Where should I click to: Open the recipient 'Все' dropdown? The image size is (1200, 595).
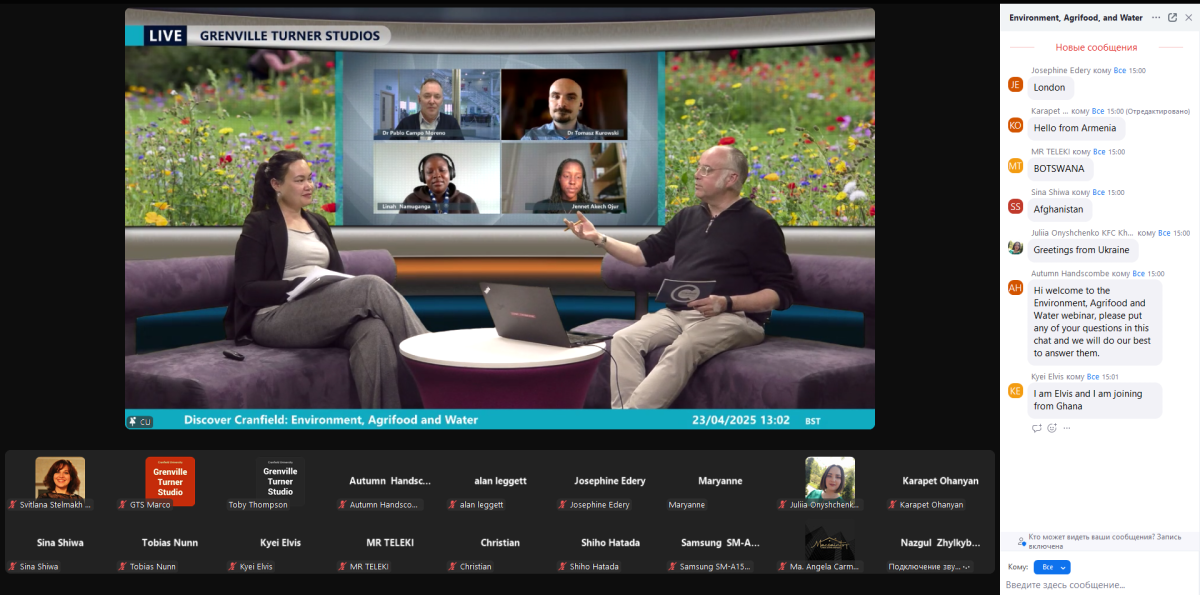[1052, 567]
